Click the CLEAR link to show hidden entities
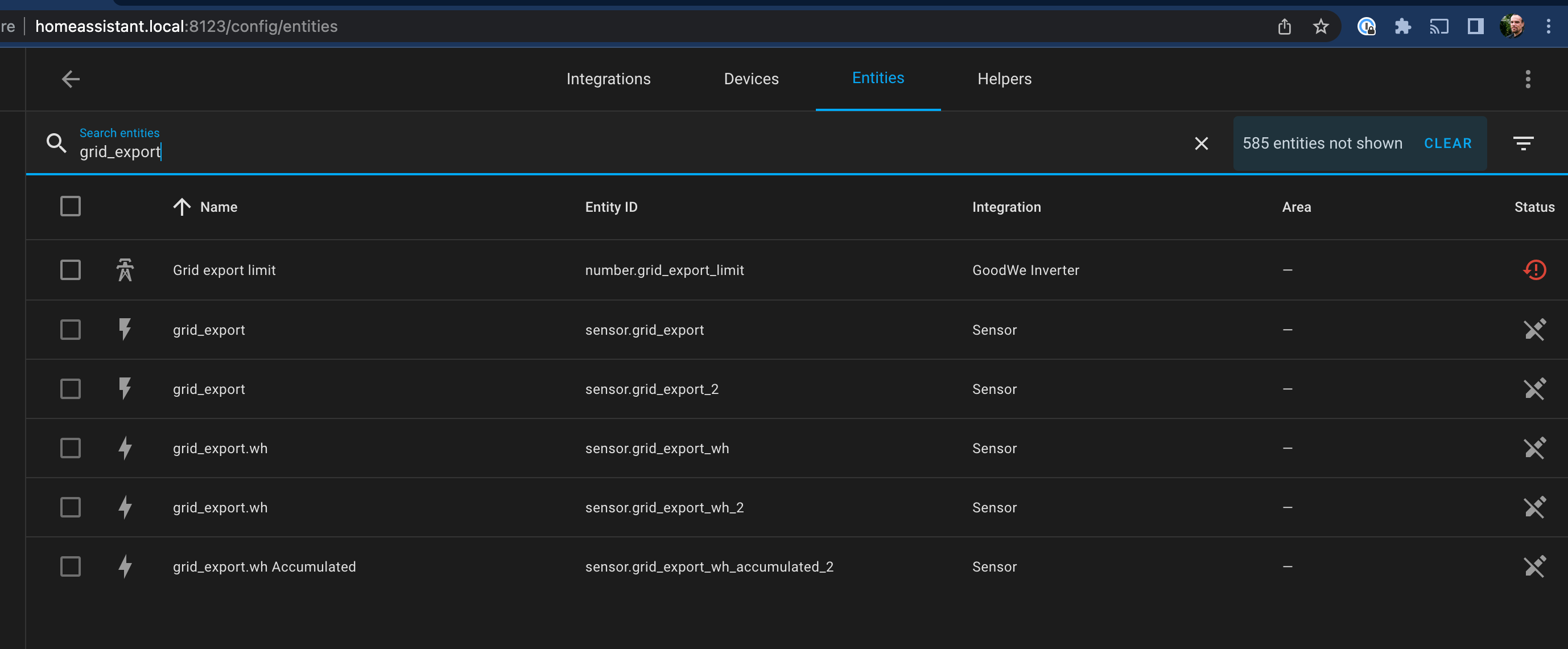 pos(1447,143)
